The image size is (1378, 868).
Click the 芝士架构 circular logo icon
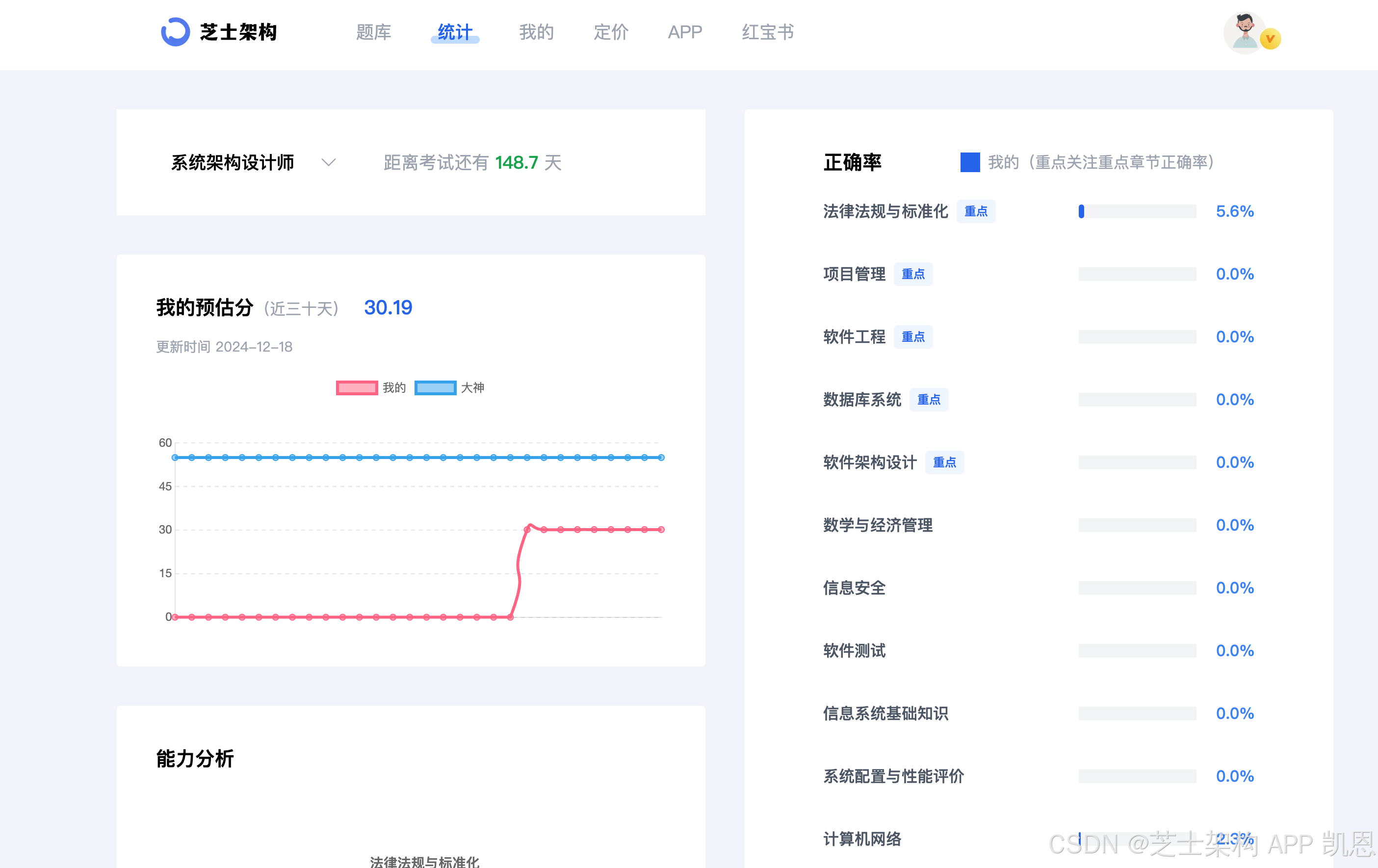click(x=175, y=32)
